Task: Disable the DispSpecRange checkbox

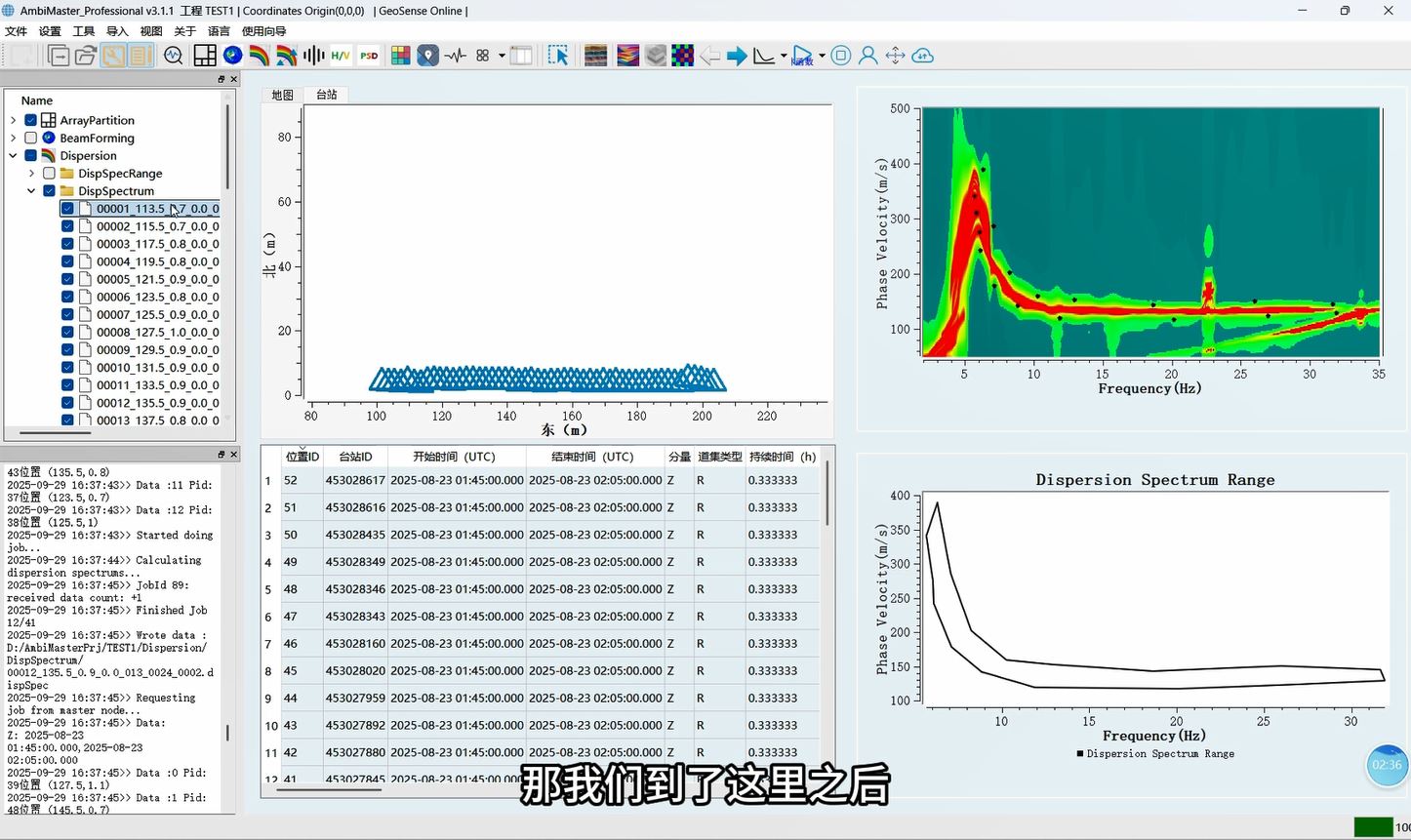Action: [x=48, y=173]
